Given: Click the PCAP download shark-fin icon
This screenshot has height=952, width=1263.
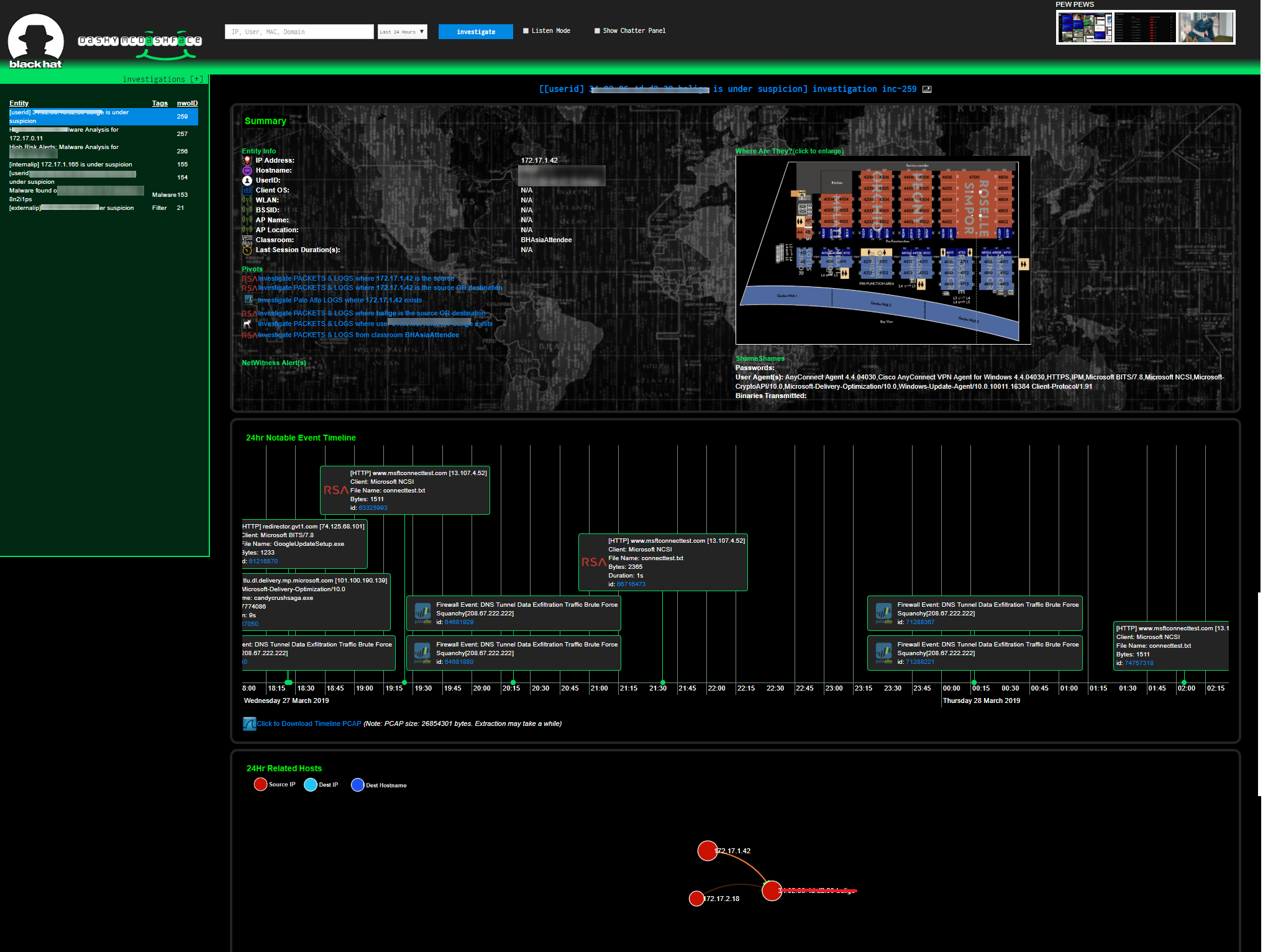Looking at the screenshot, I should click(x=249, y=723).
